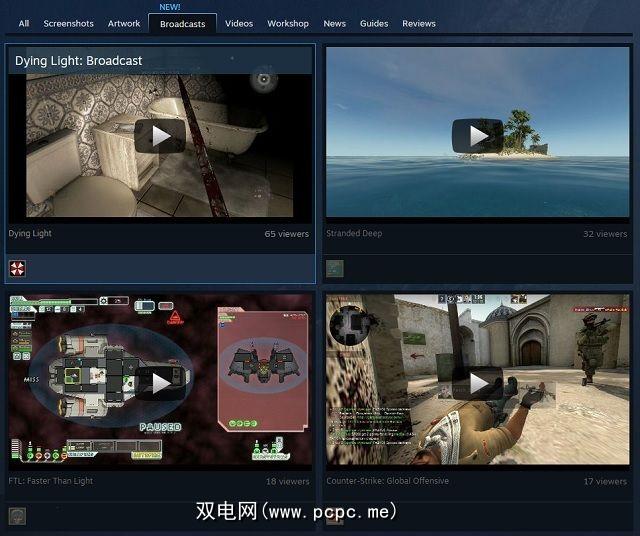Open the All tab
This screenshot has width=640, height=536.
[x=24, y=24]
